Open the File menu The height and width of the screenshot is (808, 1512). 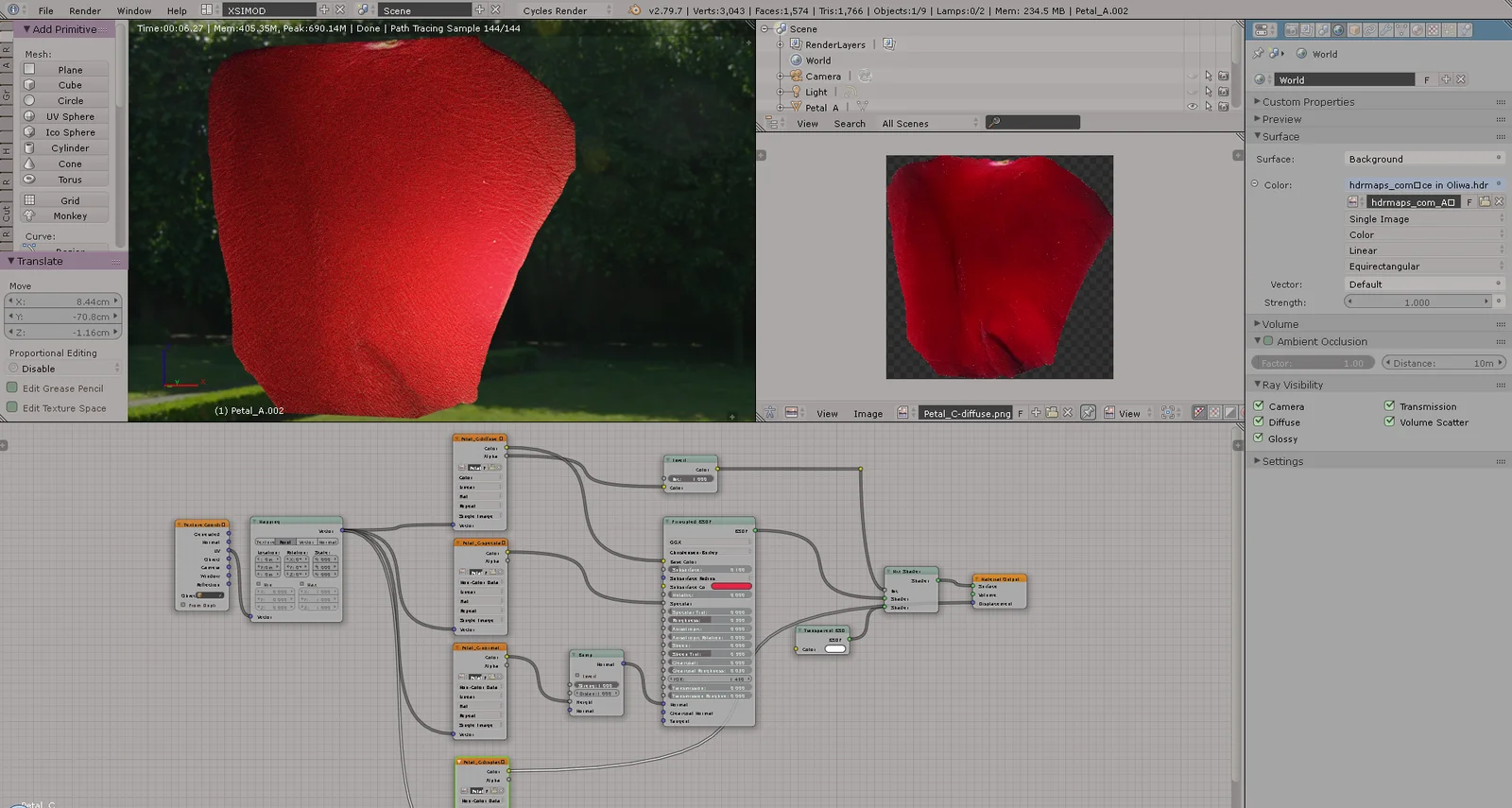[x=45, y=10]
